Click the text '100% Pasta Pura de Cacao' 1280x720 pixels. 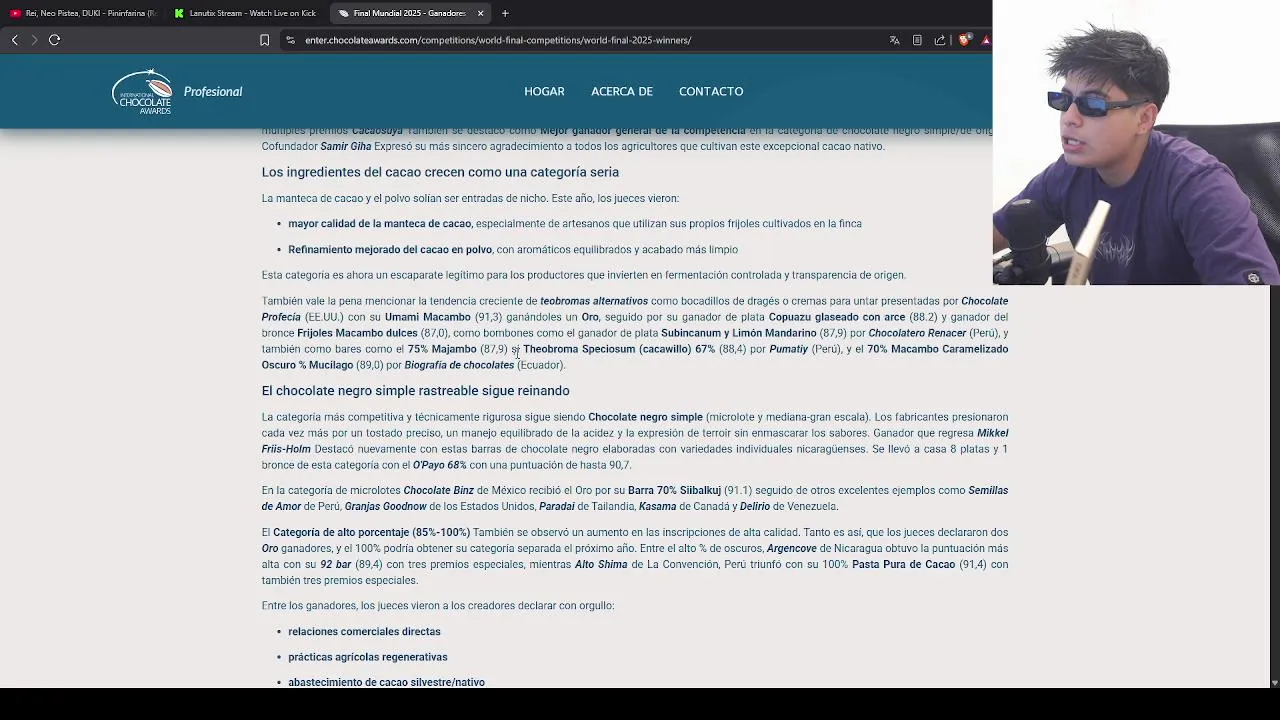click(889, 565)
